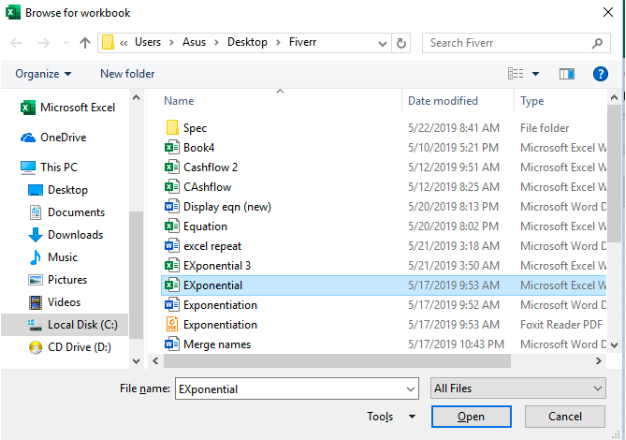Select the CAshflow workbook
The height and width of the screenshot is (440, 626).
(383, 187)
